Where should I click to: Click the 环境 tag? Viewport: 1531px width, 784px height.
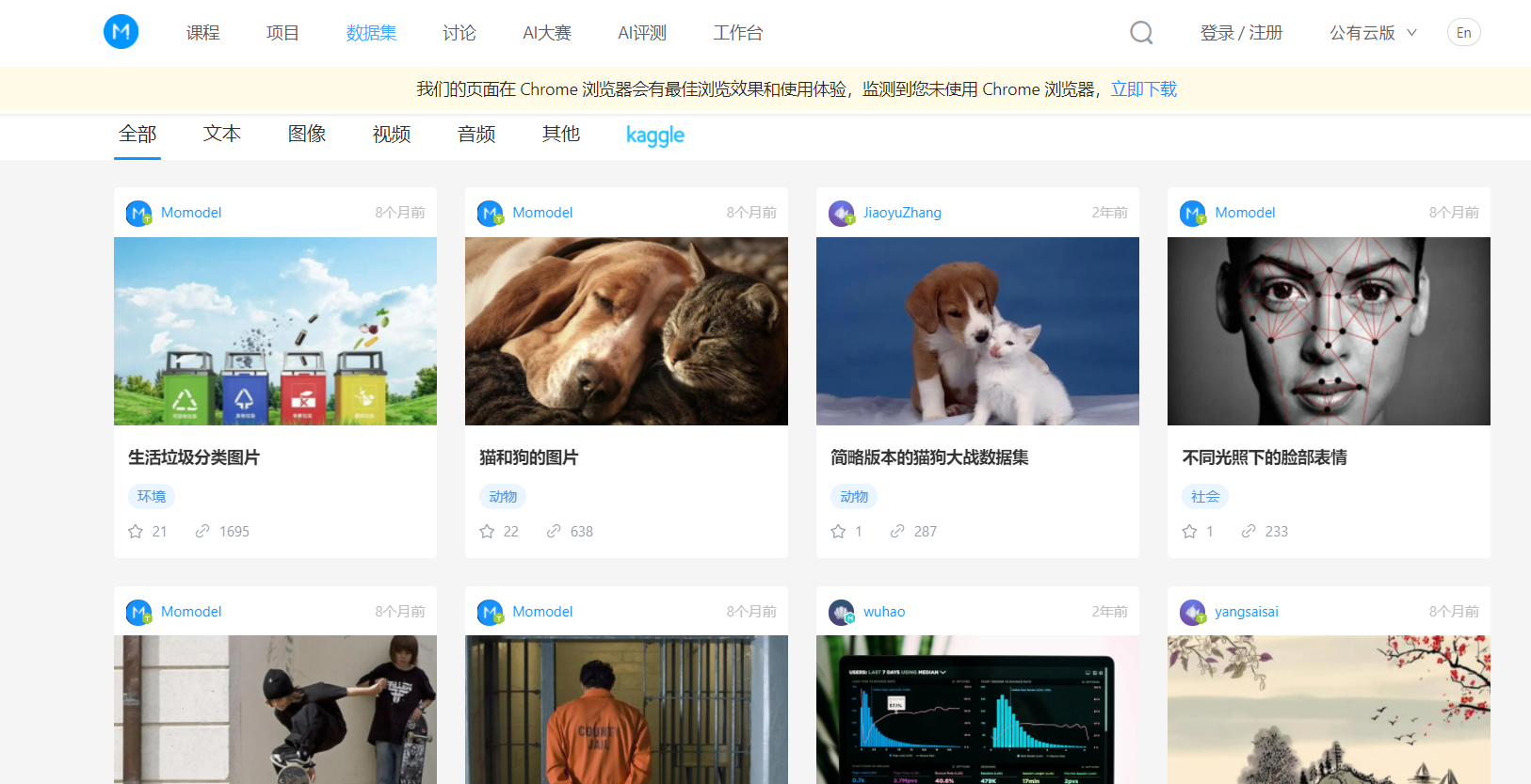[x=152, y=496]
